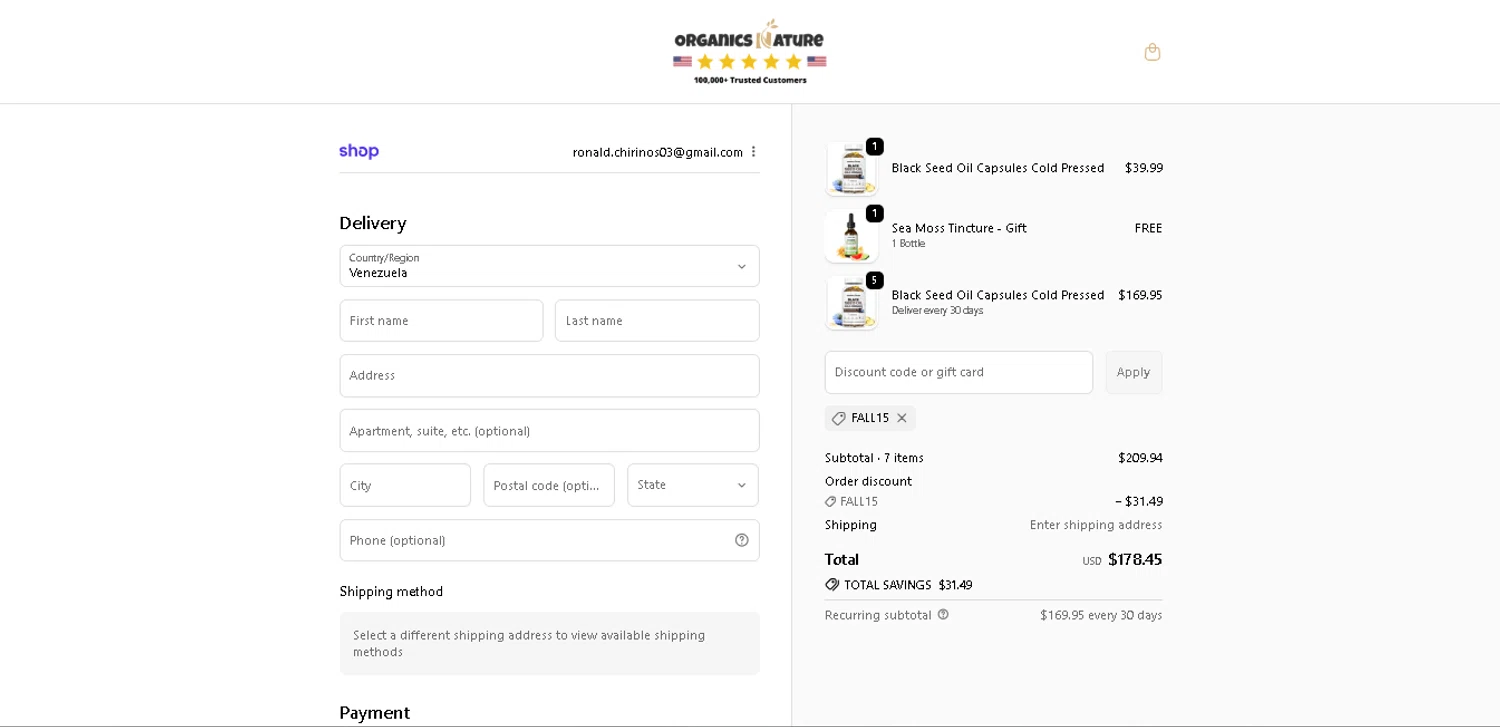Image resolution: width=1500 pixels, height=727 pixels.
Task: Click the first Black Seed Oil Capsules thumbnail
Action: coord(851,168)
